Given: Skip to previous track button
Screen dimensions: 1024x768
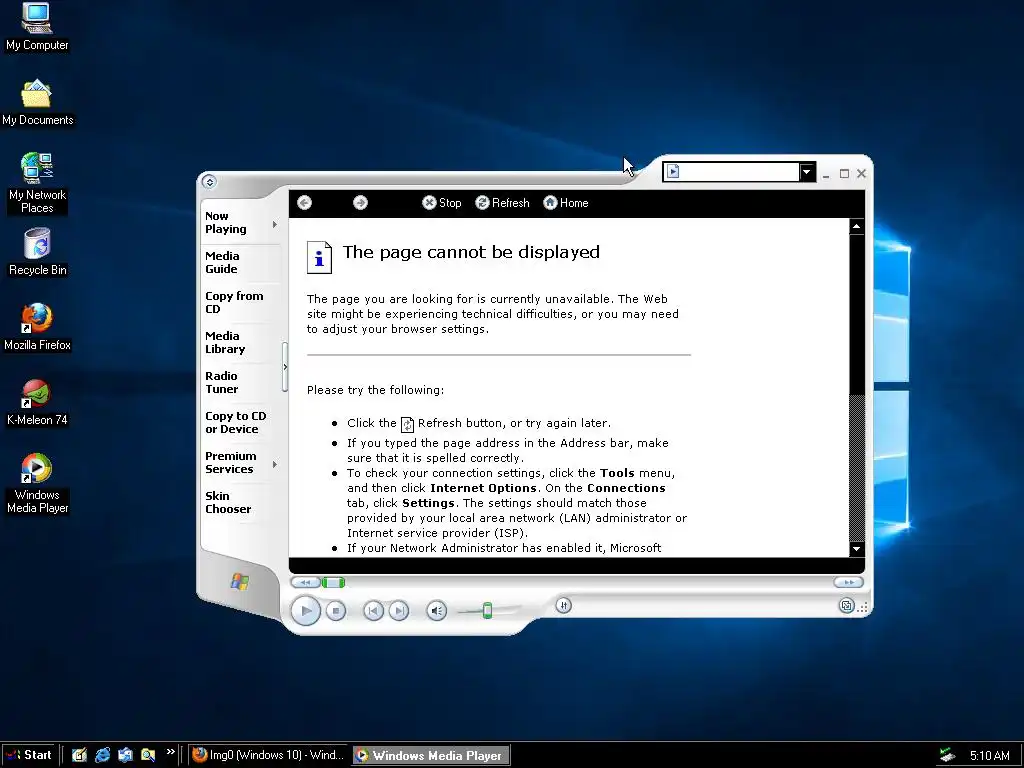Looking at the screenshot, I should point(373,611).
